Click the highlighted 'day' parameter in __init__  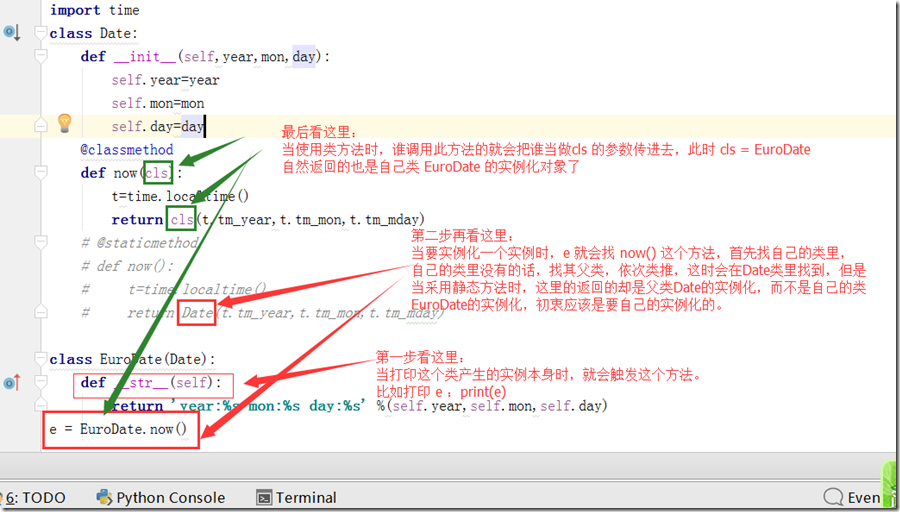click(x=304, y=57)
